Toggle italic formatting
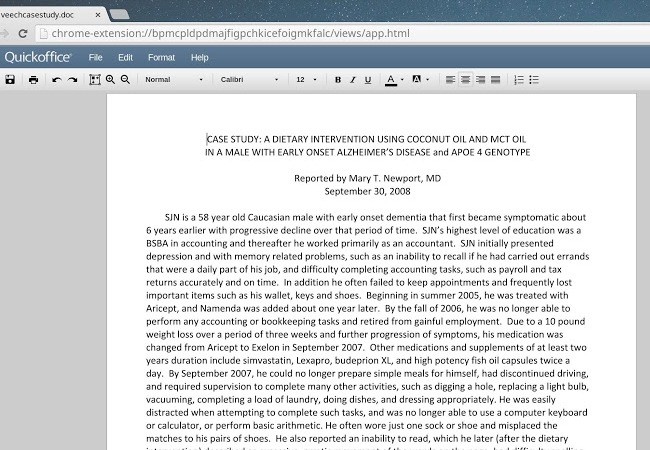The image size is (650, 450). 353,80
